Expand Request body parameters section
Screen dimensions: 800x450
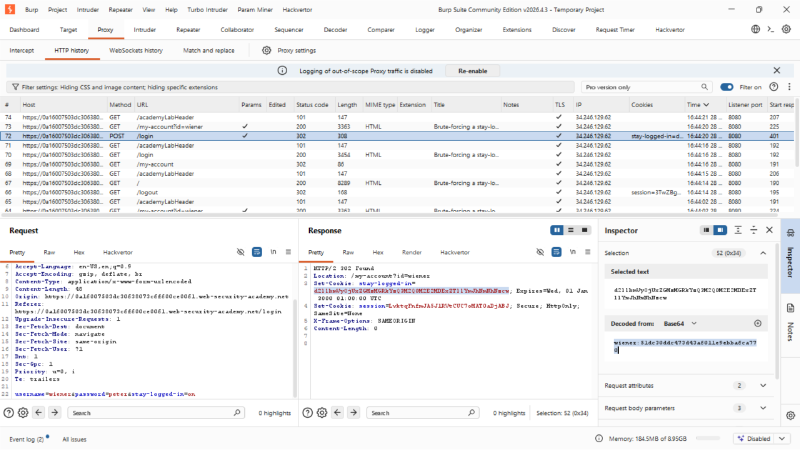click(763, 408)
